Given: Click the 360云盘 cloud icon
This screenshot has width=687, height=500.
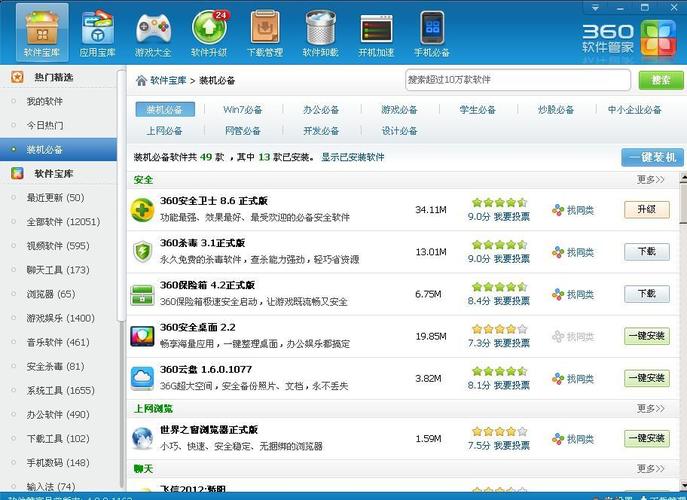Looking at the screenshot, I should point(142,378).
